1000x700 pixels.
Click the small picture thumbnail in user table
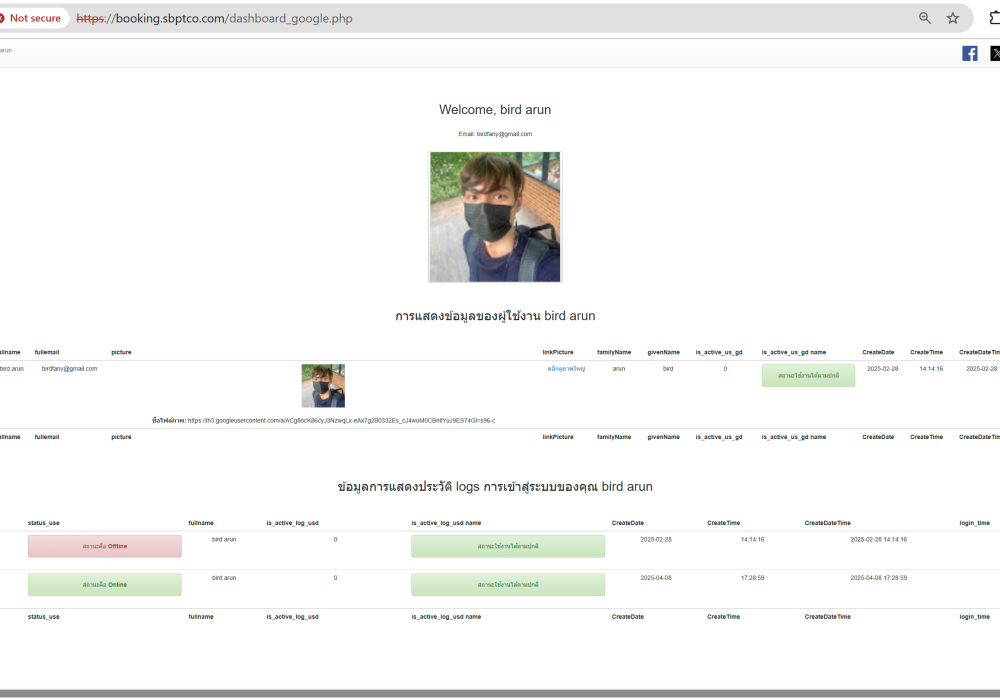pos(323,386)
